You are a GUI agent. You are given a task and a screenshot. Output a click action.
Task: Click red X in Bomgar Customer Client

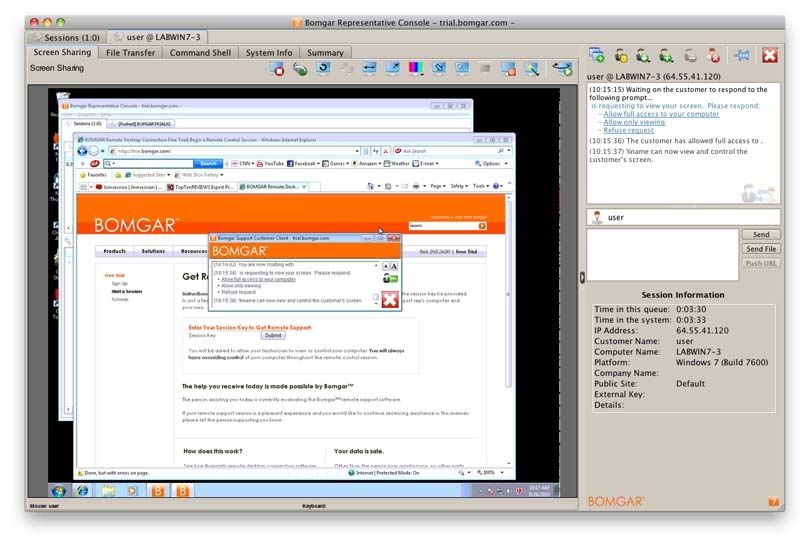390,300
